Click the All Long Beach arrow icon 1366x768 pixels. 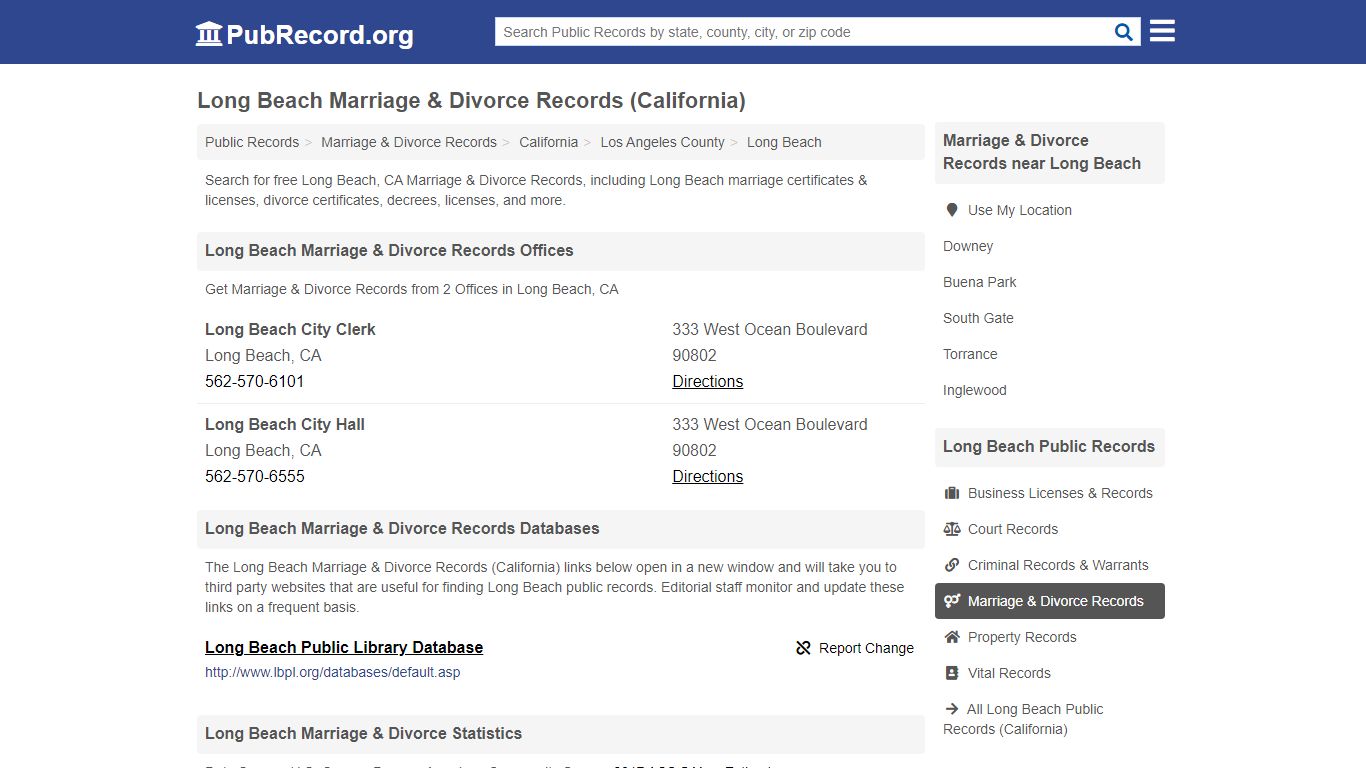[951, 709]
